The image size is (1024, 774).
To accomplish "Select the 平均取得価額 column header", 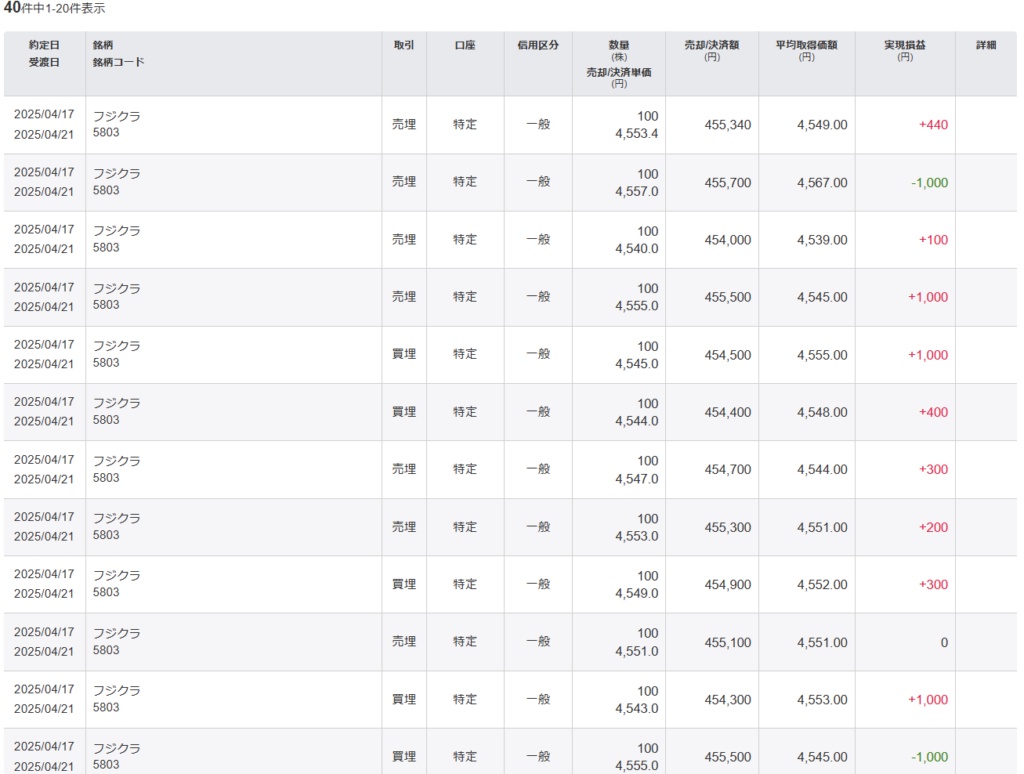I will click(806, 45).
